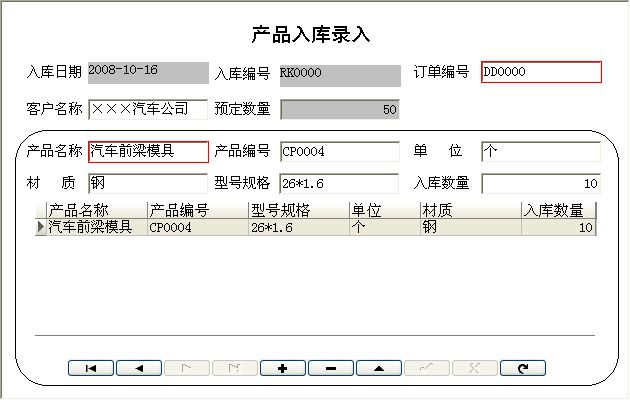Screen dimensions: 630x400
Task: Select grid cell 26*1.6
Action: click(299, 227)
